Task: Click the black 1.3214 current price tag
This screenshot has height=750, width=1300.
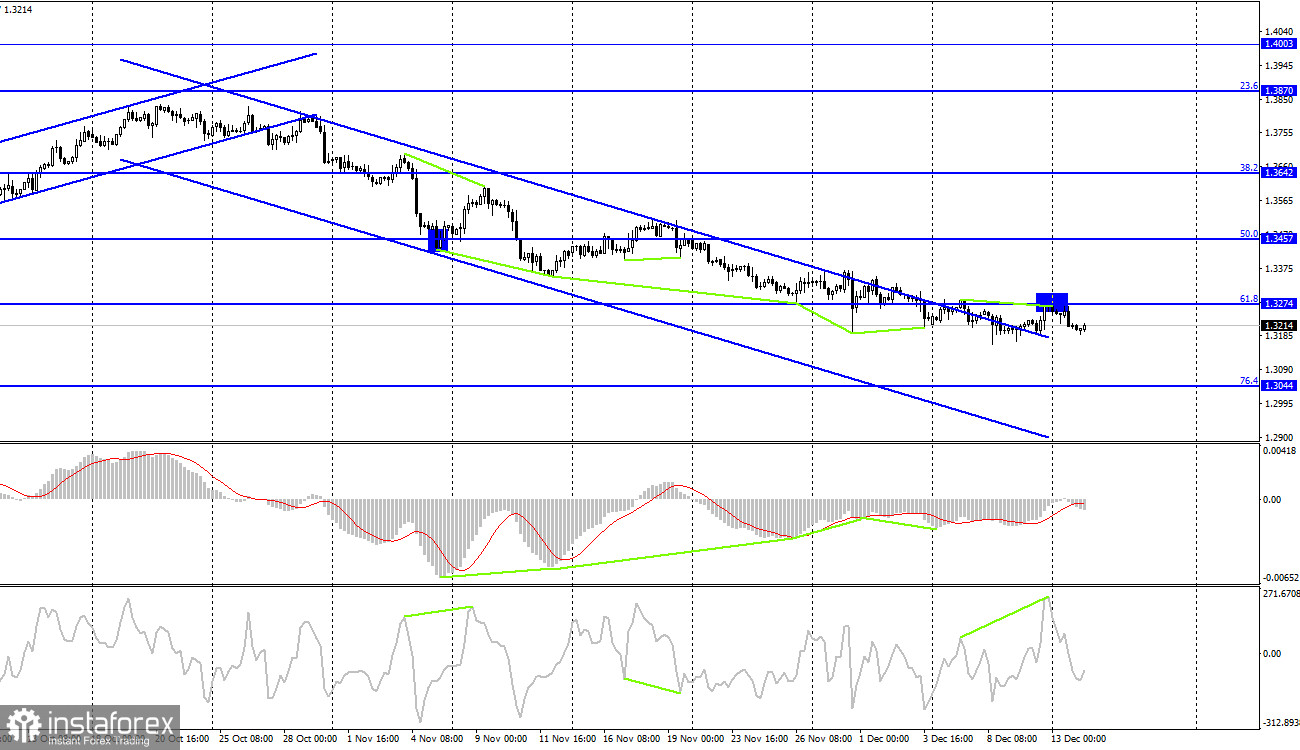Action: click(x=1279, y=325)
